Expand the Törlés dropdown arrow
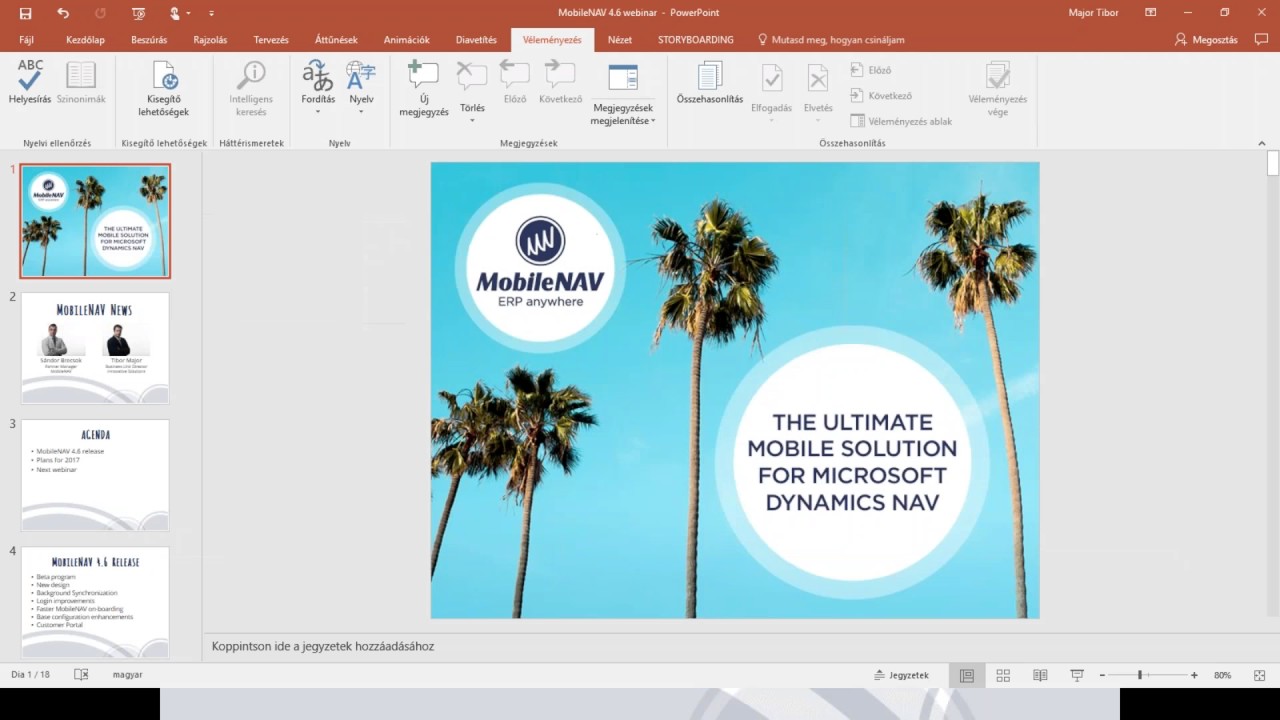Image resolution: width=1280 pixels, height=720 pixels. coord(472,120)
